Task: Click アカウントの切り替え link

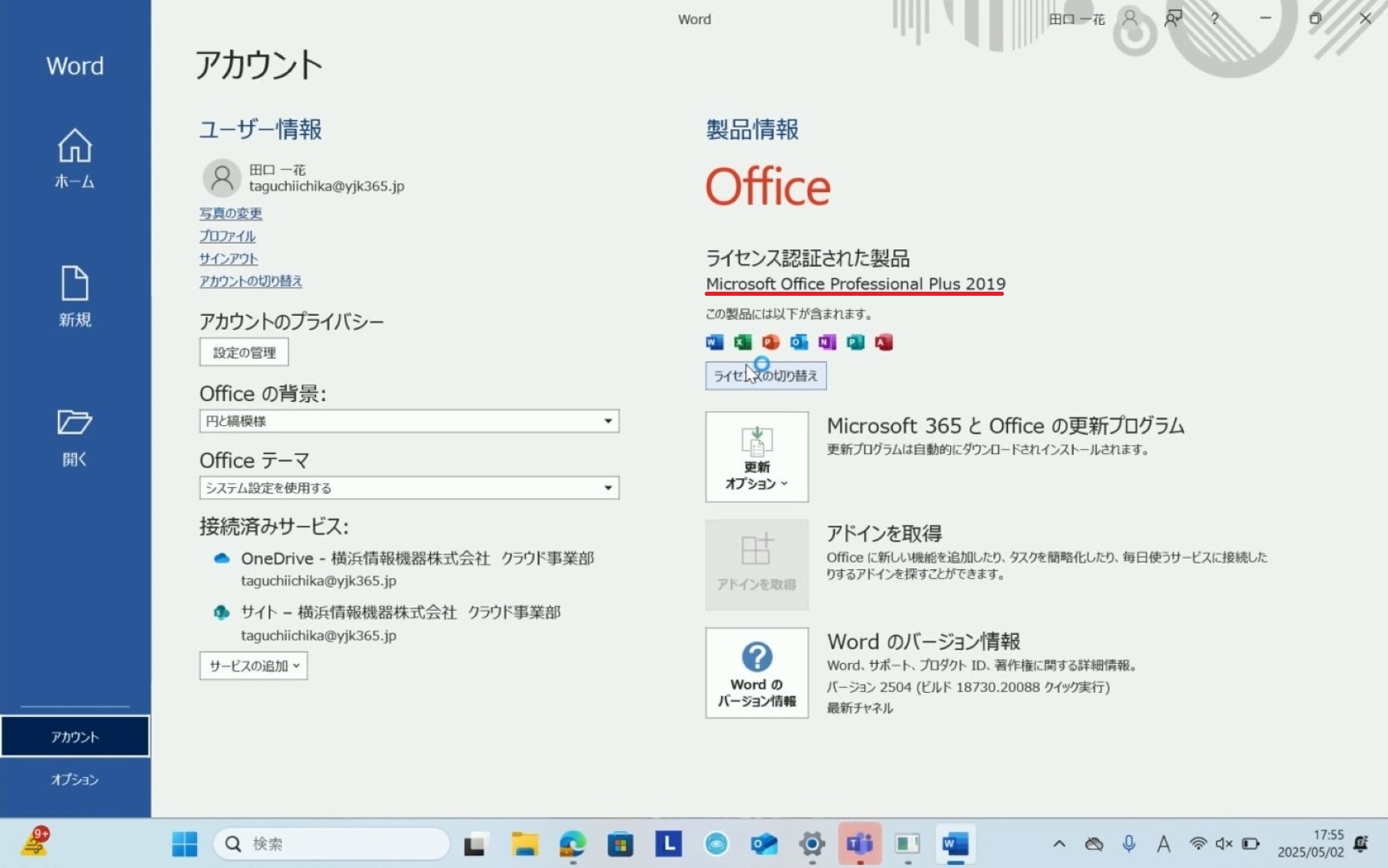Action: tap(251, 281)
